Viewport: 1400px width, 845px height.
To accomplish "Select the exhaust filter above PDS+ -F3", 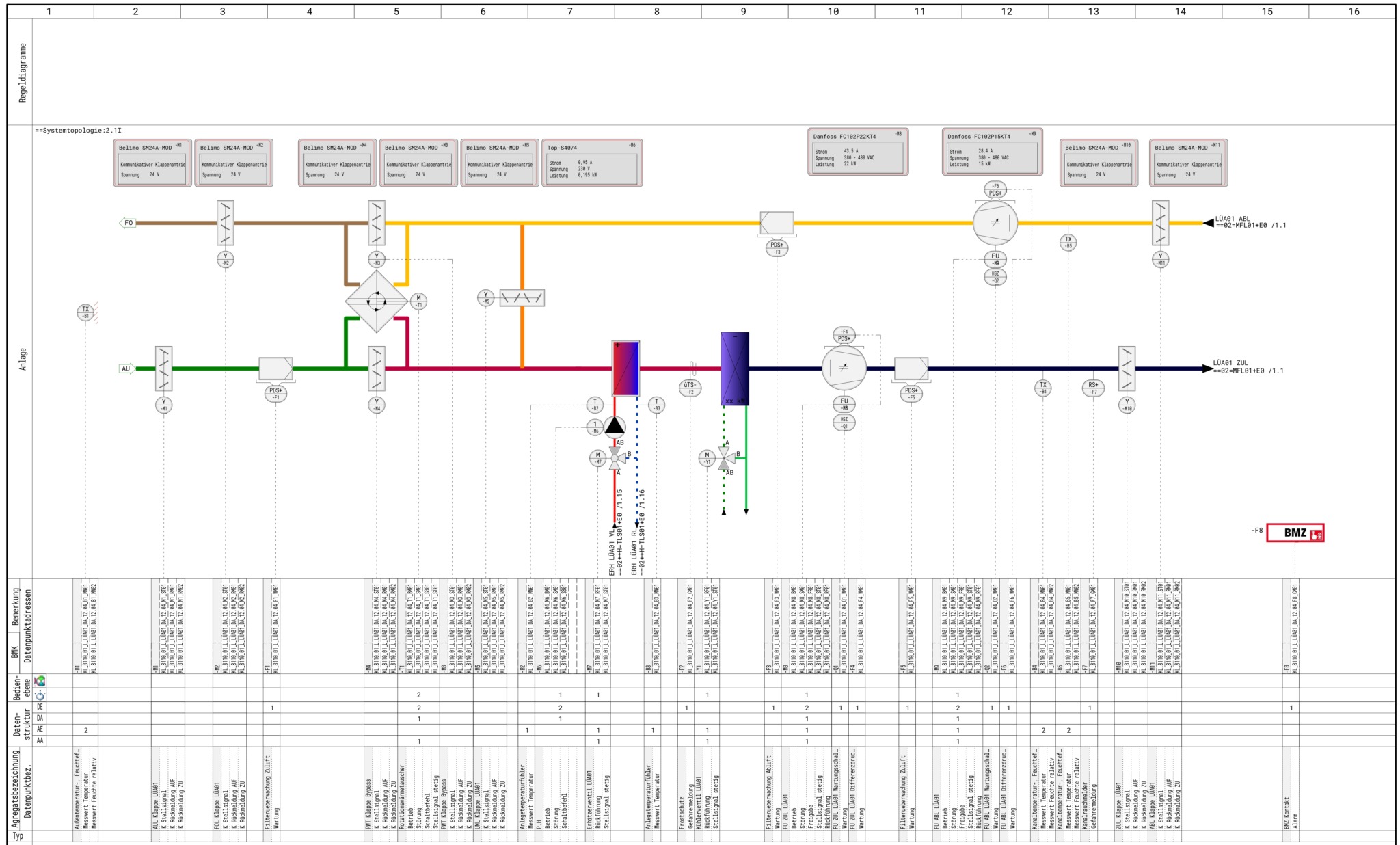I will pyautogui.click(x=777, y=223).
